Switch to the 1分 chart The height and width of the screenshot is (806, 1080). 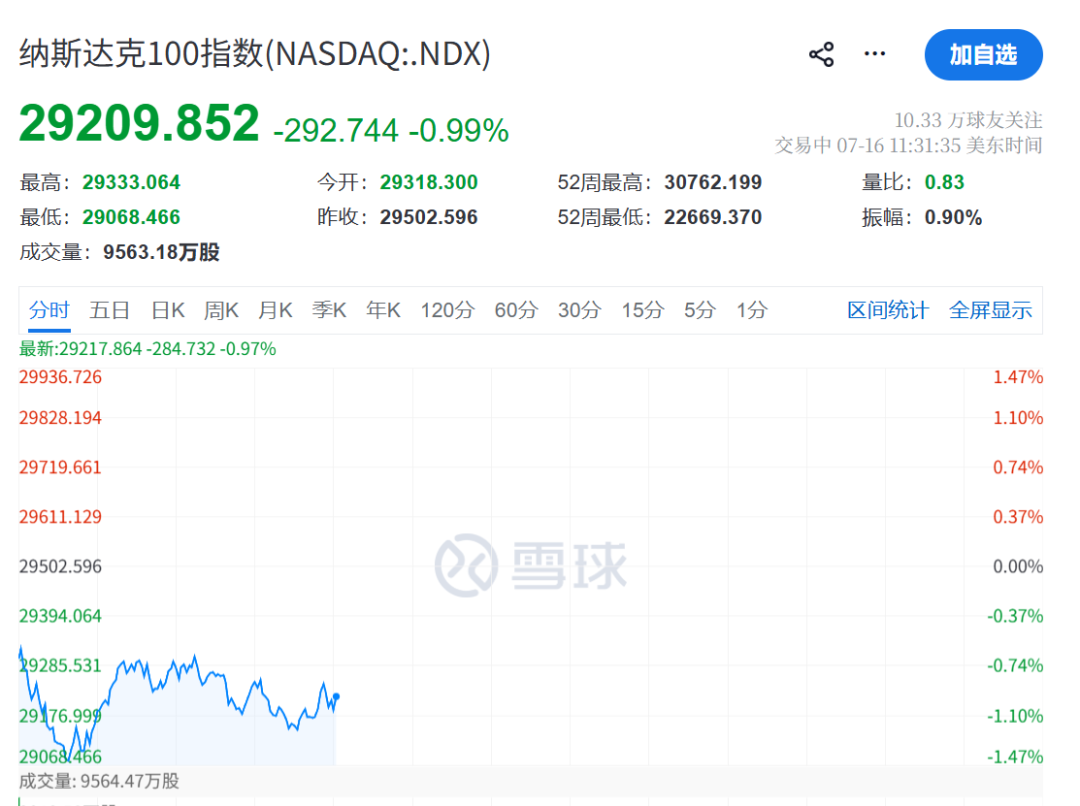coord(751,310)
